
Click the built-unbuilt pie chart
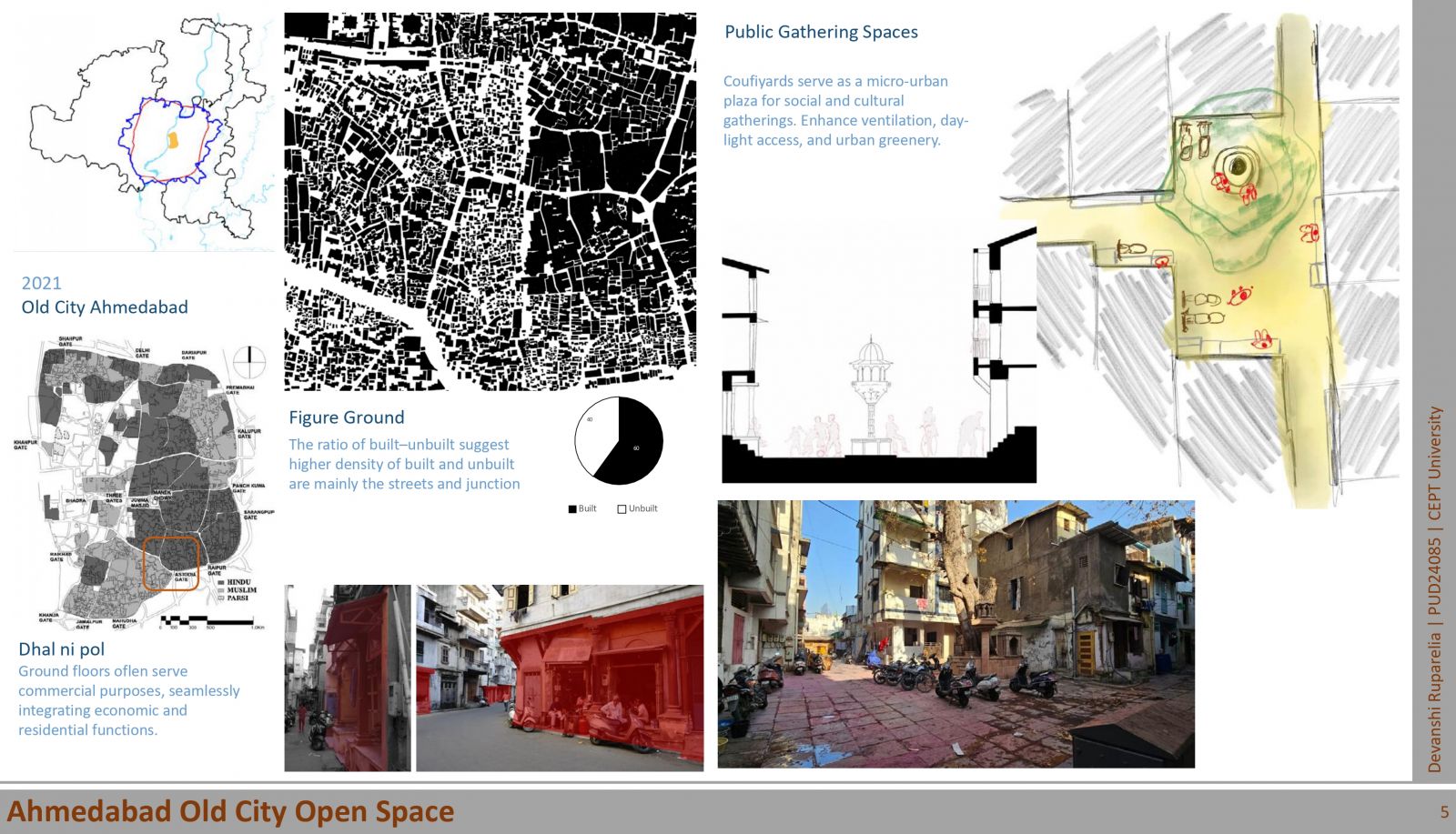pyautogui.click(x=619, y=441)
